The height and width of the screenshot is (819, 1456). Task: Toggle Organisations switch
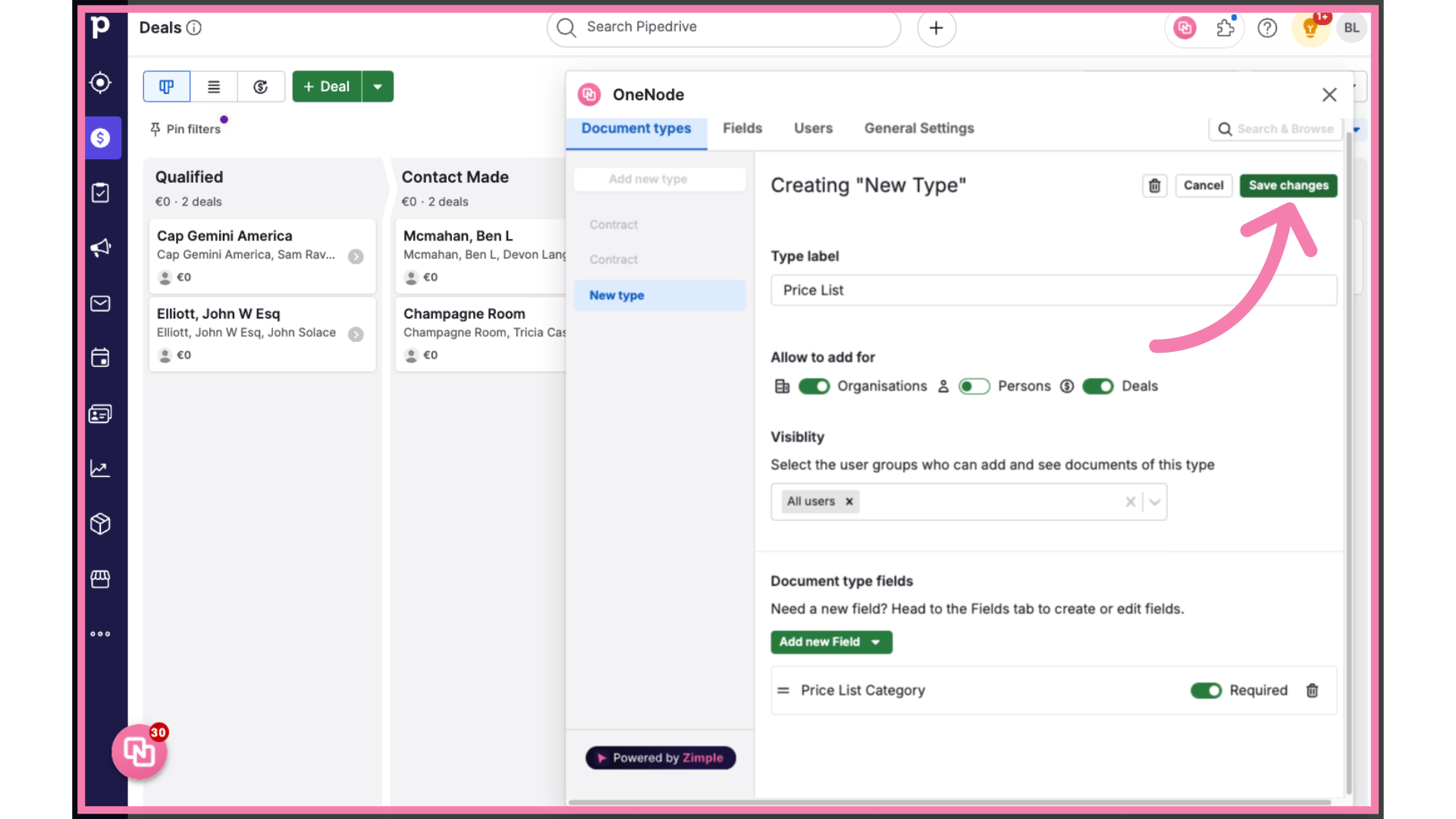coord(814,386)
